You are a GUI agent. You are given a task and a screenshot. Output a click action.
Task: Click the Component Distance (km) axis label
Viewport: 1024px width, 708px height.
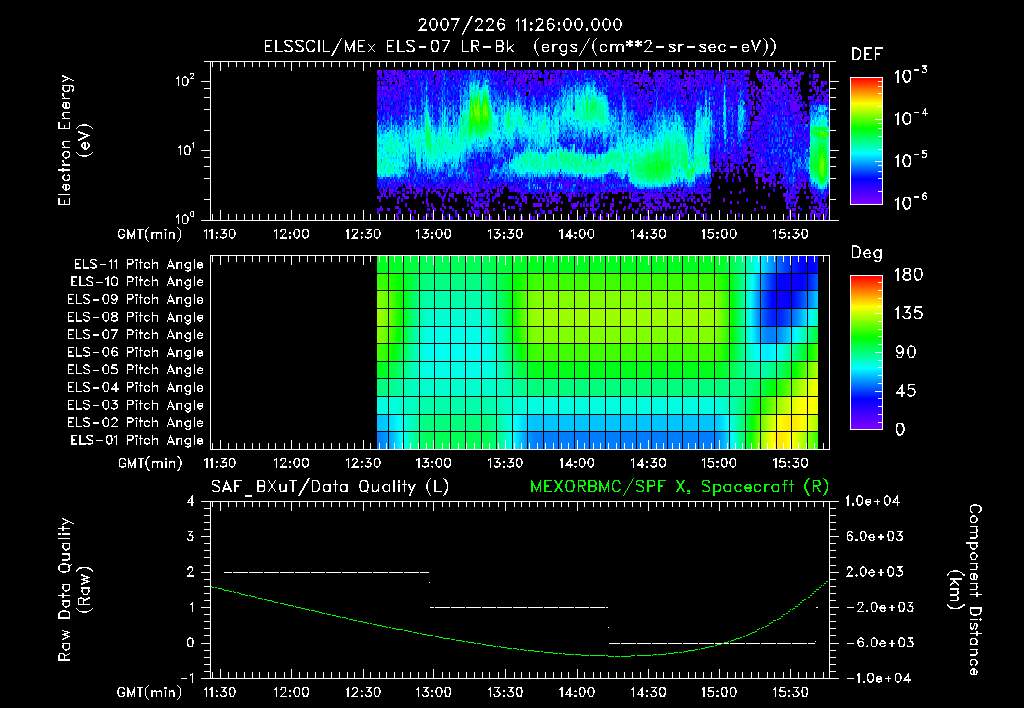click(965, 590)
